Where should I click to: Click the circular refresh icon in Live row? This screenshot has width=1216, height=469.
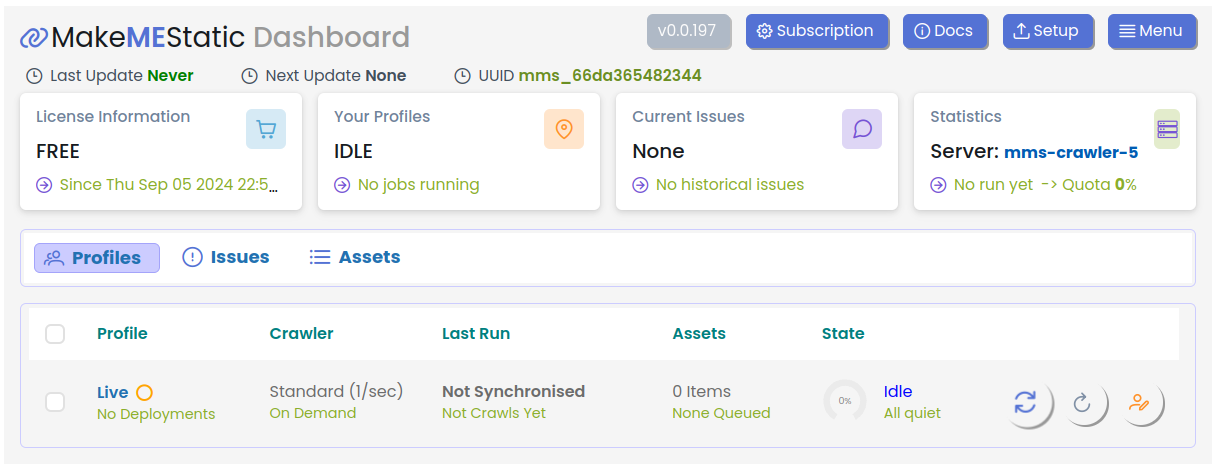(1082, 403)
